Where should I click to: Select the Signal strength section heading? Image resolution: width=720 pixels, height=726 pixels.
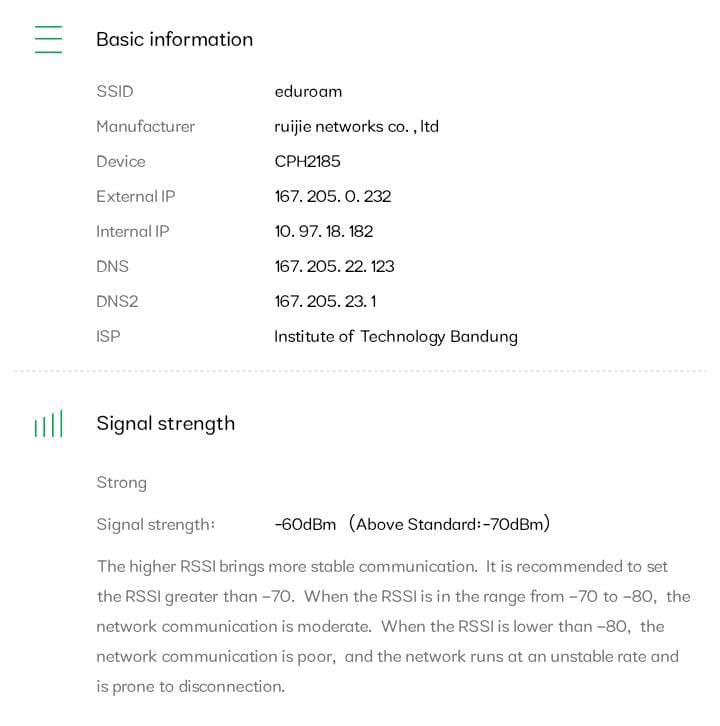click(165, 423)
